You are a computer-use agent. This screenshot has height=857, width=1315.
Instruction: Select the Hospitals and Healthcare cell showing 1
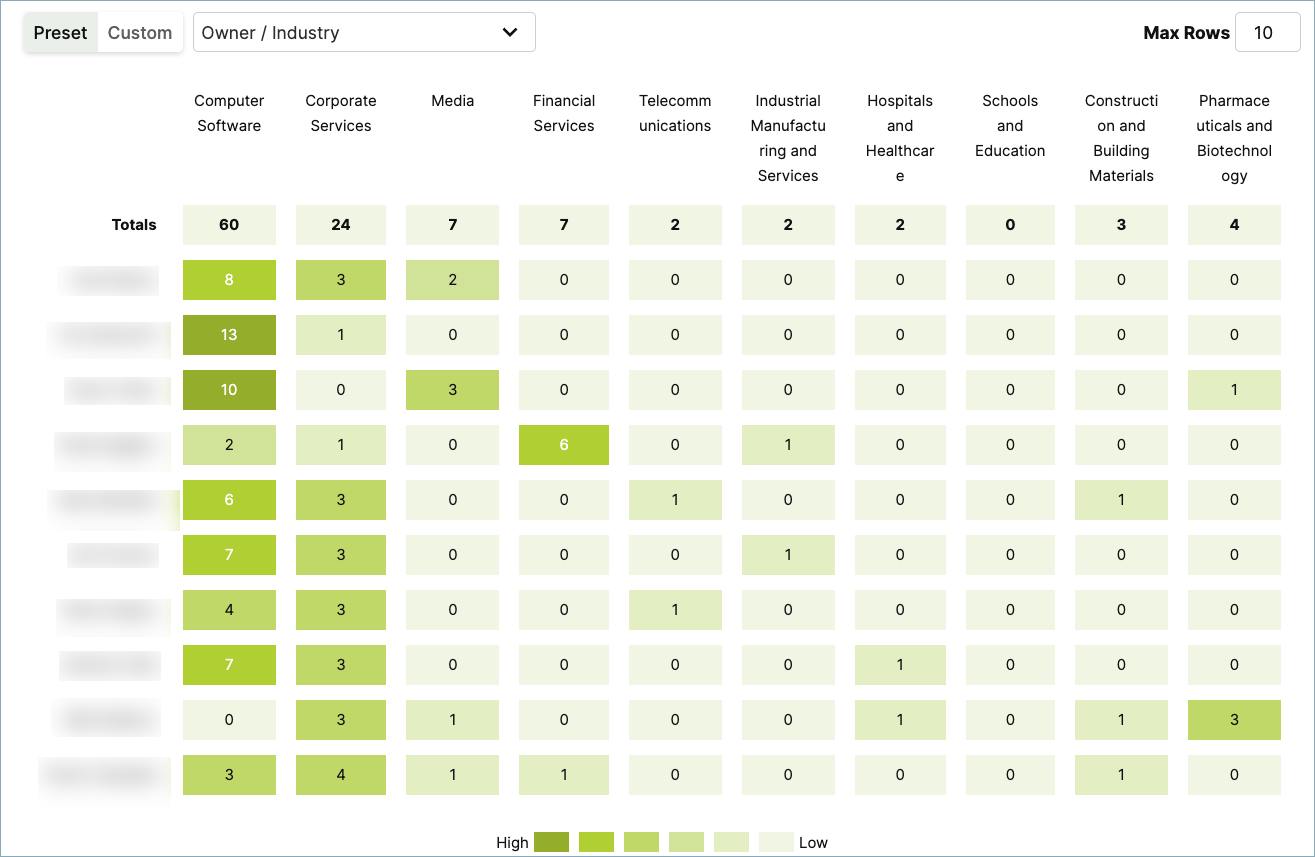click(x=900, y=665)
